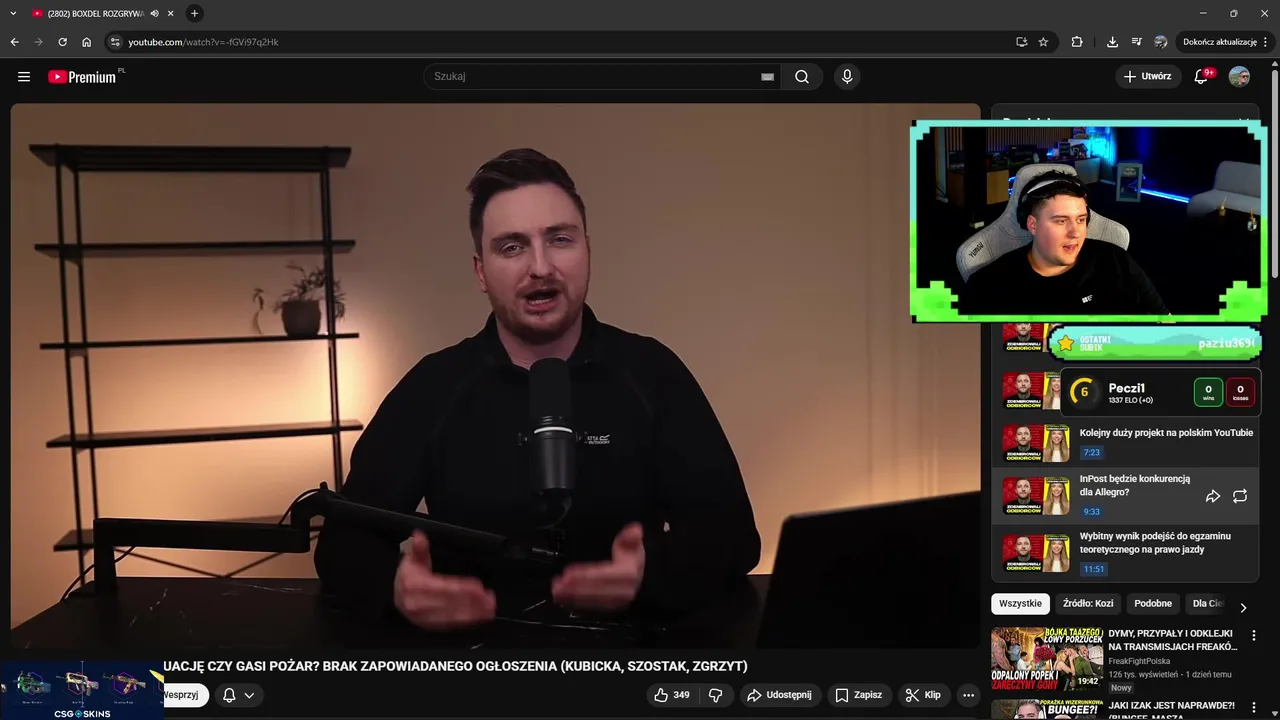Dislike the video
The height and width of the screenshot is (720, 1280).
pyautogui.click(x=716, y=695)
